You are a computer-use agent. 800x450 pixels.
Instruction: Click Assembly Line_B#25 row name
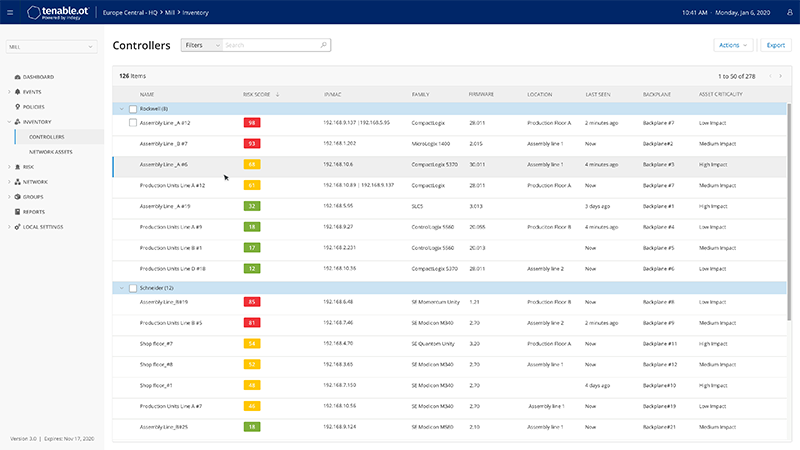point(164,427)
